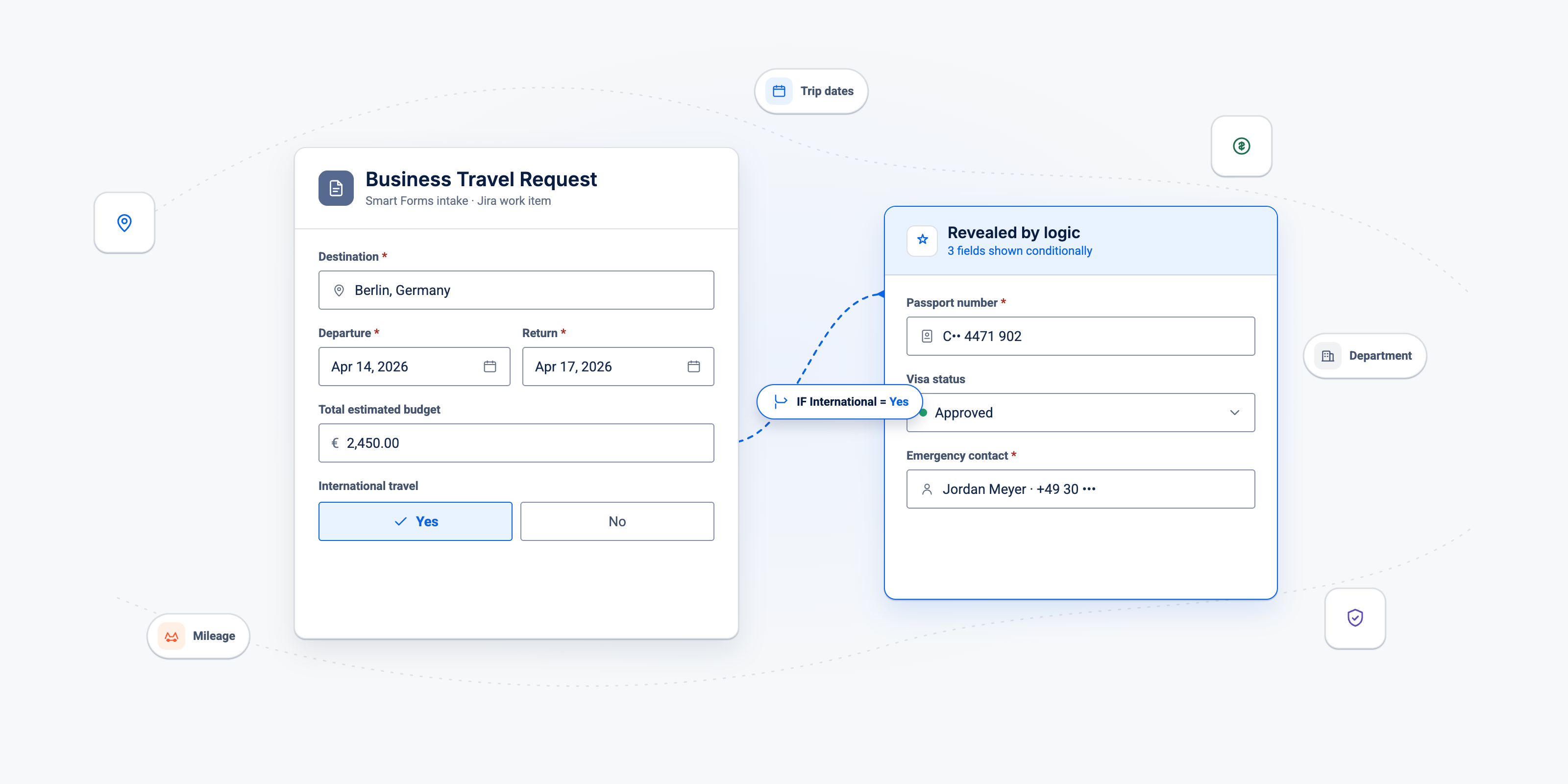This screenshot has width=1568, height=784.
Task: Click the Department chip label
Action: [1380, 356]
